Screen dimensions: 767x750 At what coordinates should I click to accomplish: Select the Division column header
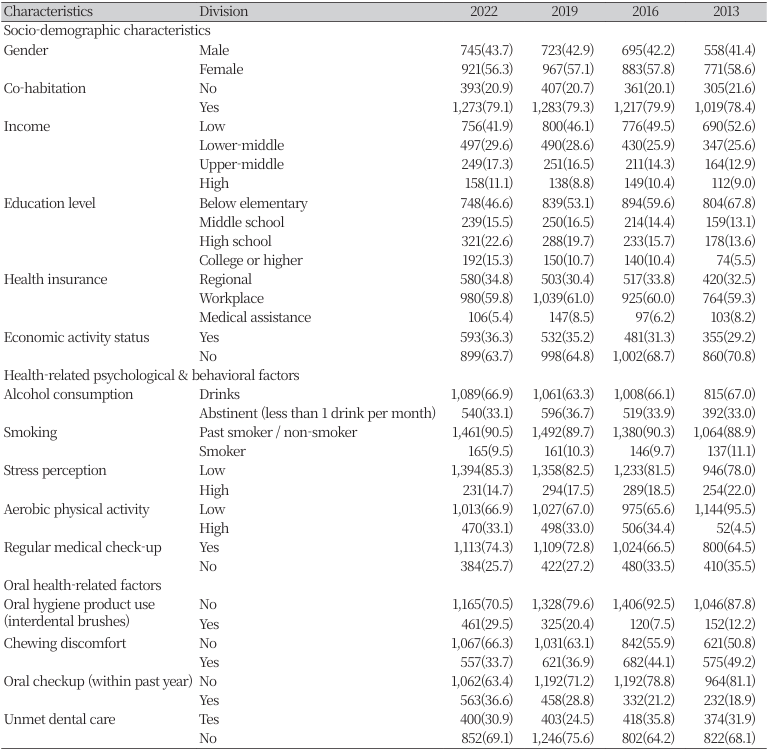[224, 11]
